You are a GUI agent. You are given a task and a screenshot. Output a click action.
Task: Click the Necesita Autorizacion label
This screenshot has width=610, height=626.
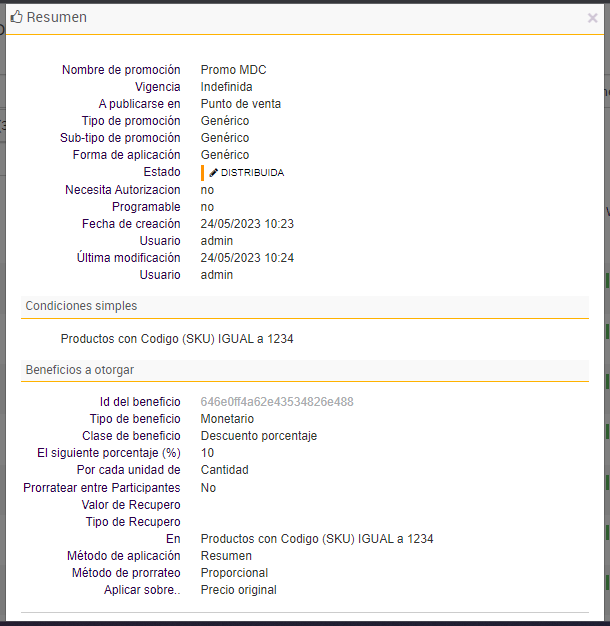[123, 190]
